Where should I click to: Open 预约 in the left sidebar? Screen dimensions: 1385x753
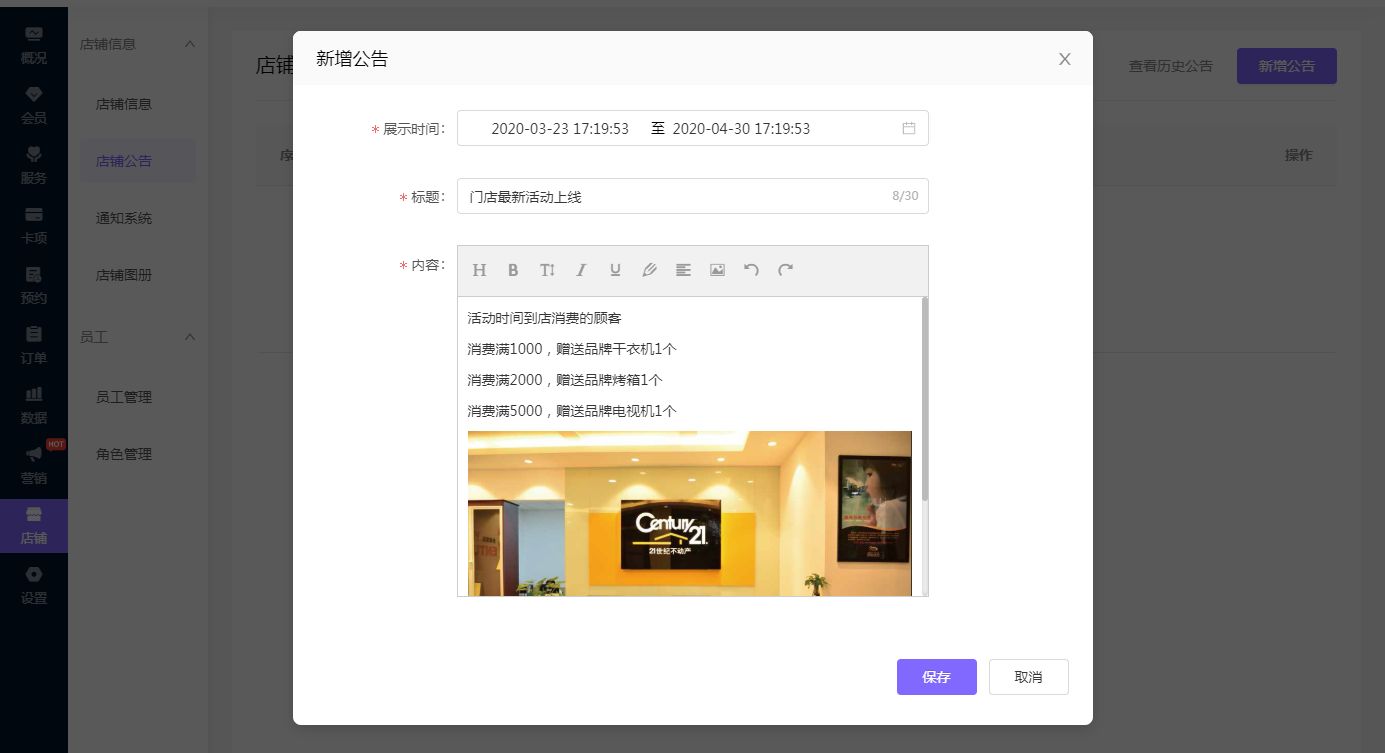pos(34,285)
